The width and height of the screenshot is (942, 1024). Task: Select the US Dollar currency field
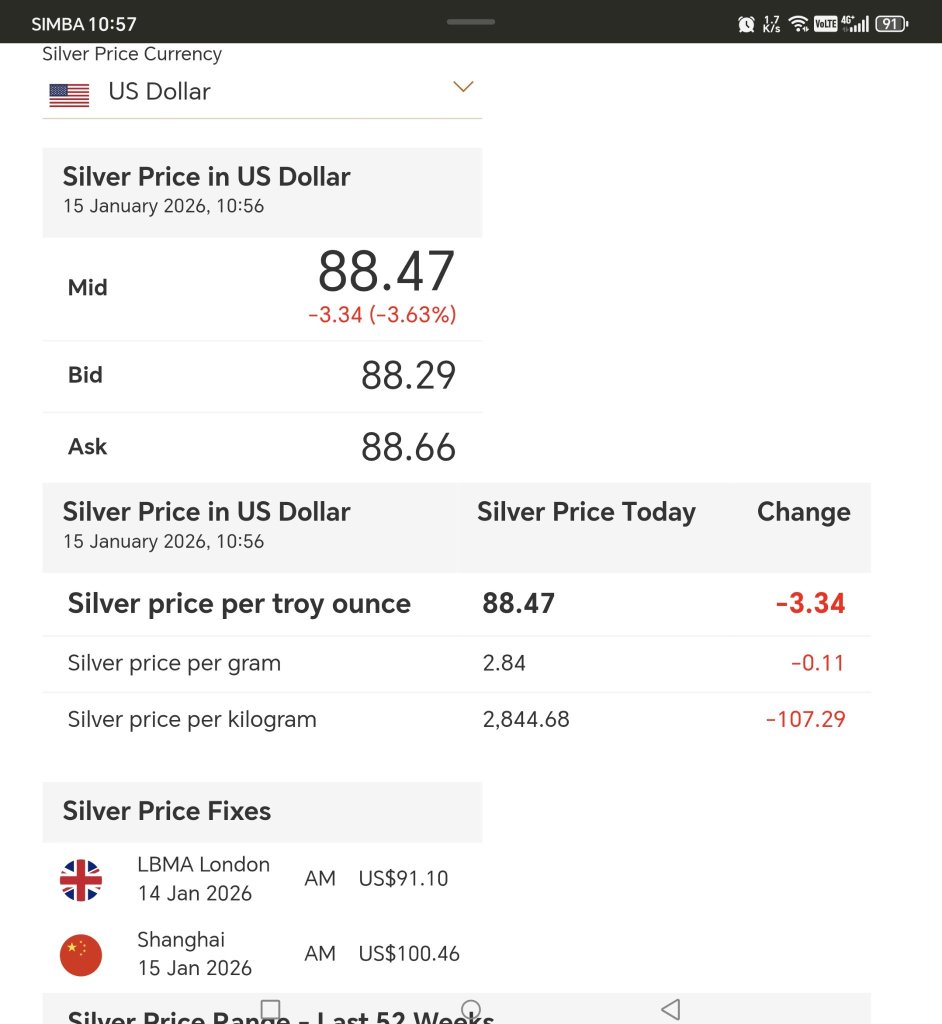click(x=262, y=92)
